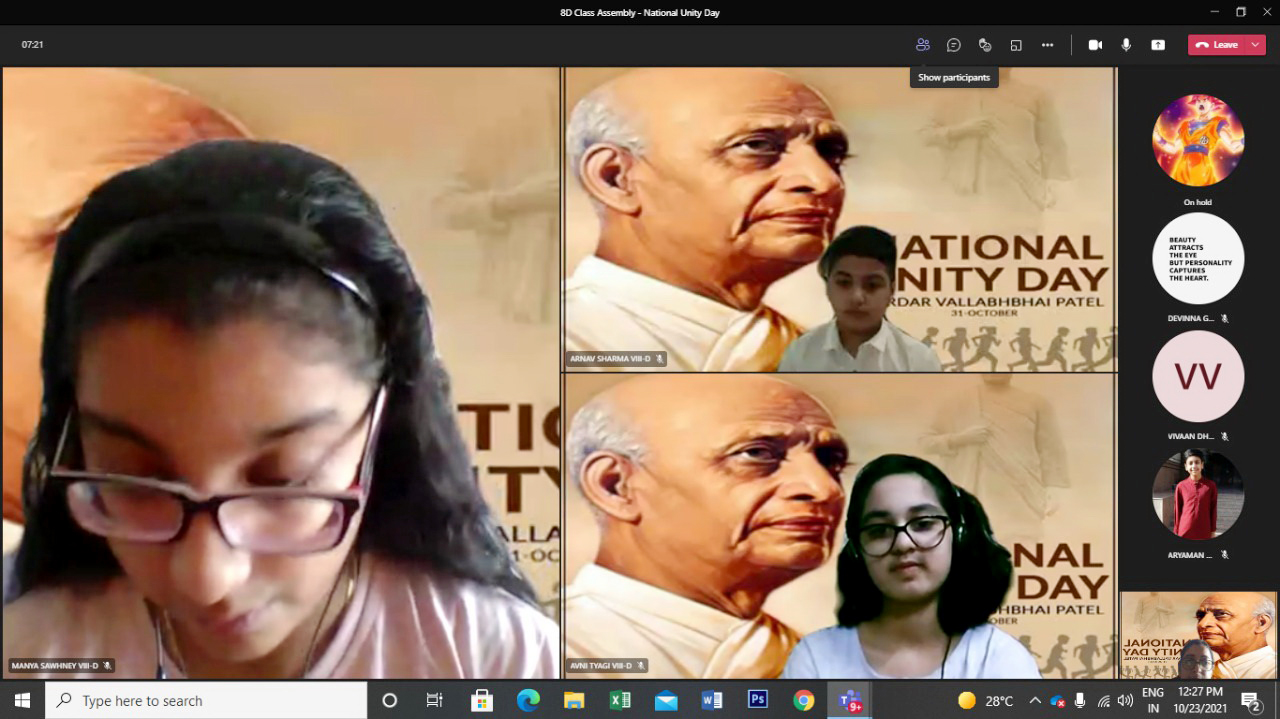The image size is (1280, 719).
Task: Show hidden system tray icons
Action: (x=1035, y=700)
